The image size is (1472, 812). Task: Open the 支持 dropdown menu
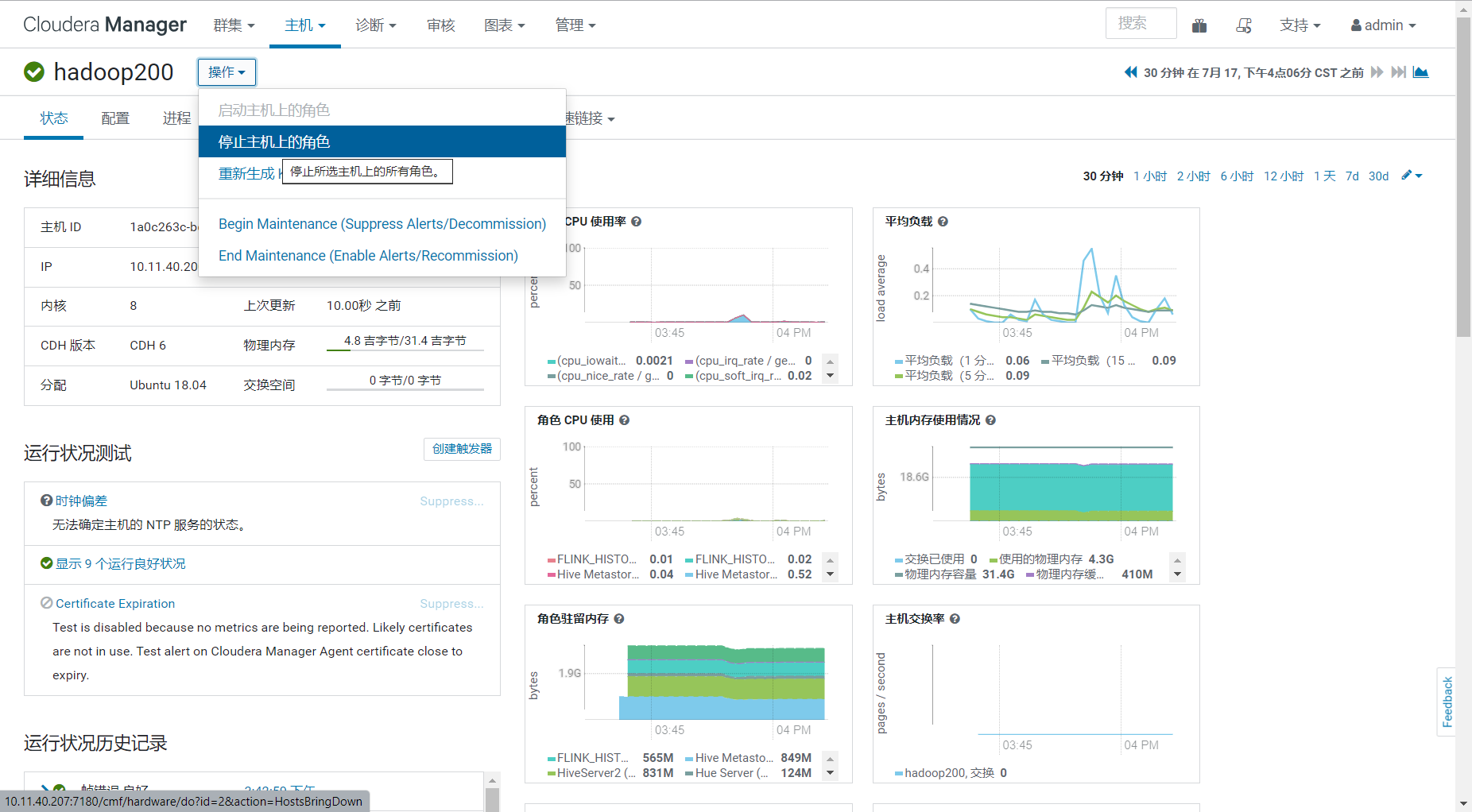[1300, 25]
